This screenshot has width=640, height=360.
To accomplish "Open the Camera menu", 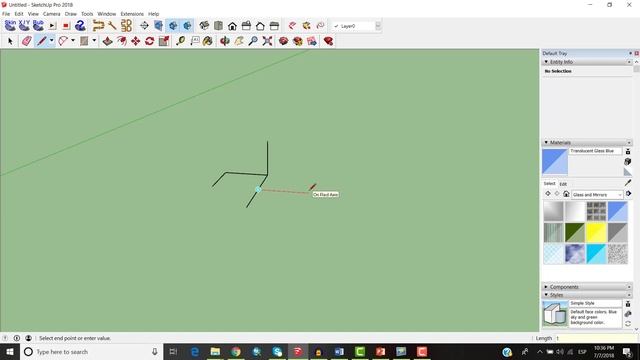I will [x=51, y=14].
